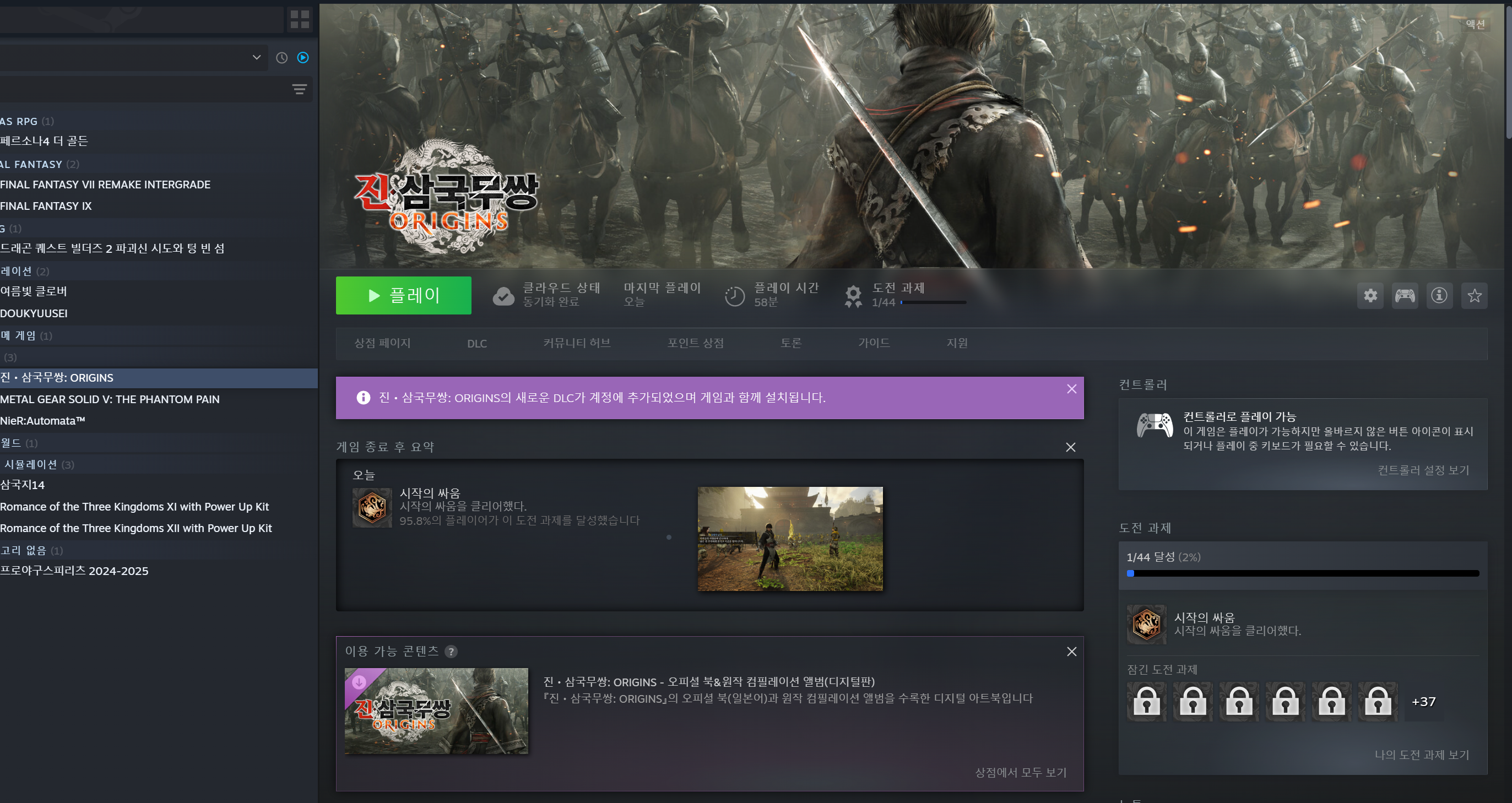Show game info icon
This screenshot has height=803, width=1512.
tap(1439, 295)
